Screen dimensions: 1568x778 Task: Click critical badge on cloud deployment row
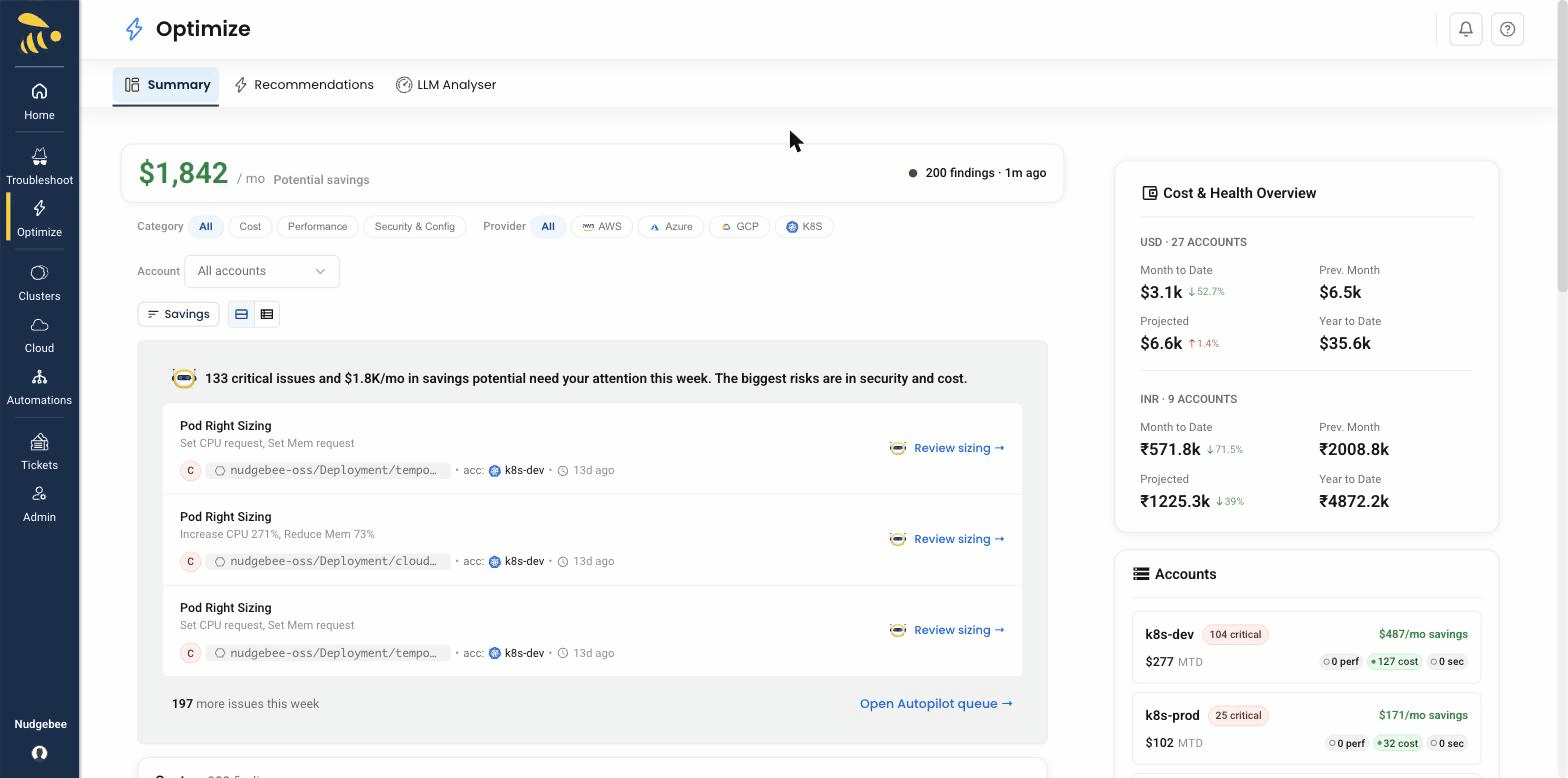click(190, 561)
